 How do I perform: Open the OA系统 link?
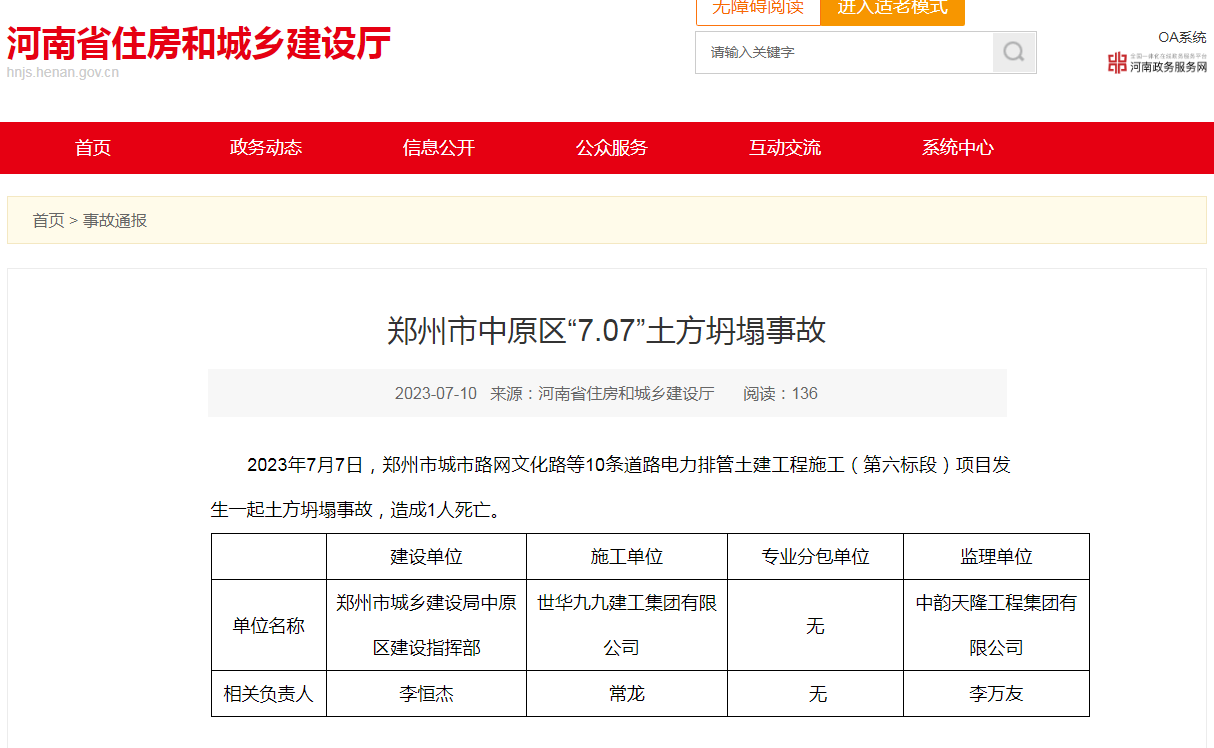tap(1182, 37)
